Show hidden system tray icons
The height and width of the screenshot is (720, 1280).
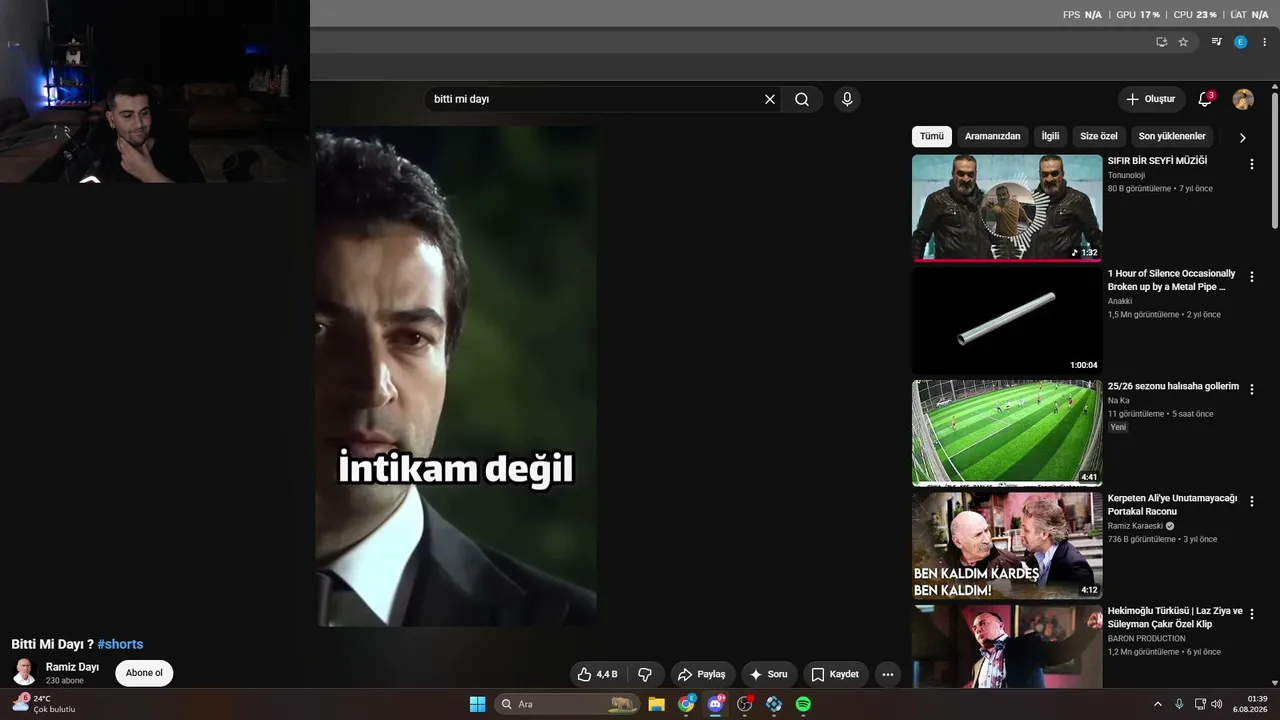coord(1158,704)
